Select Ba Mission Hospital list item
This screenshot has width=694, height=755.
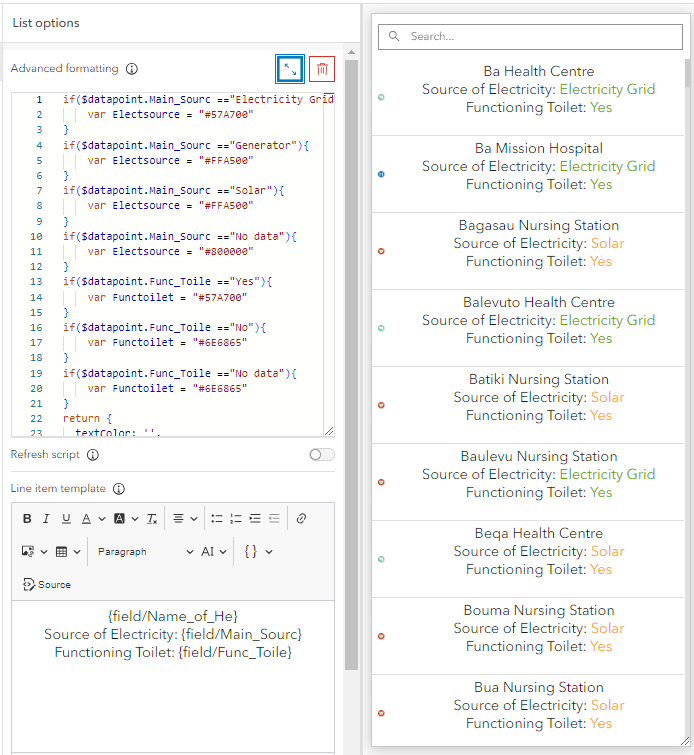(538, 167)
